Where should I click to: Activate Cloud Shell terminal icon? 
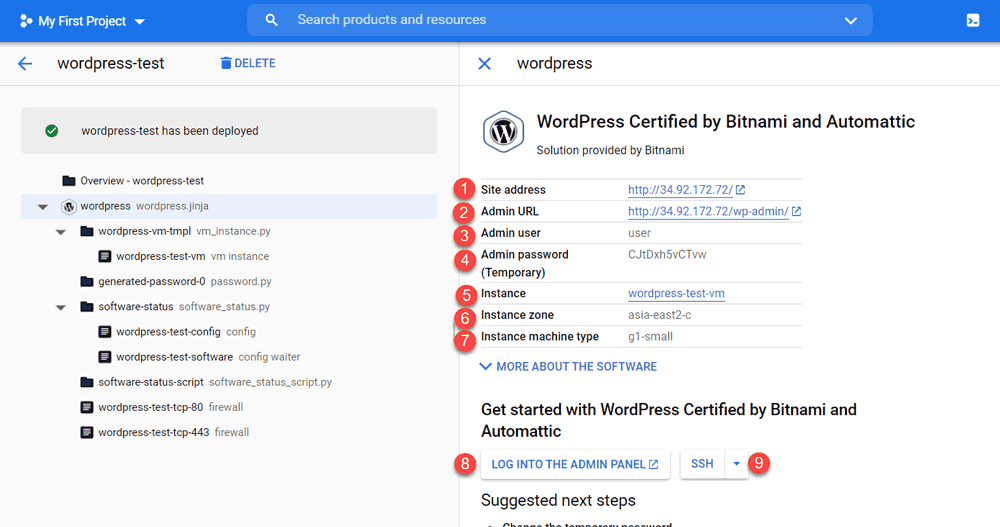point(973,20)
